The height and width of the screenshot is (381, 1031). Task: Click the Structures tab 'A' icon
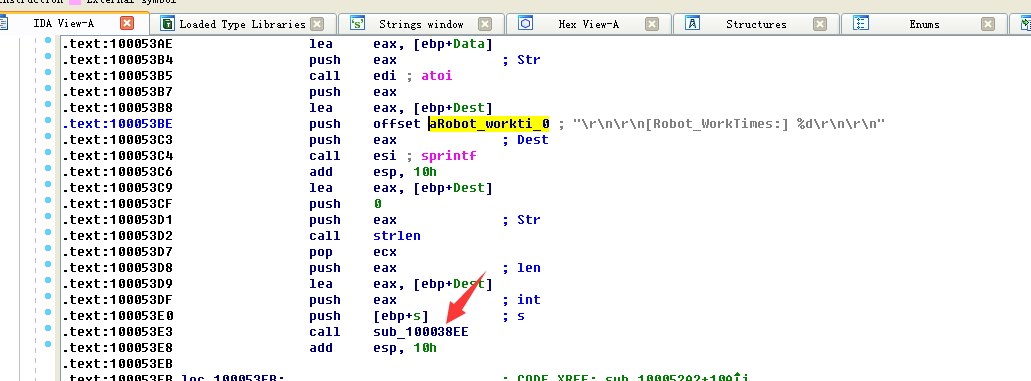tap(692, 24)
